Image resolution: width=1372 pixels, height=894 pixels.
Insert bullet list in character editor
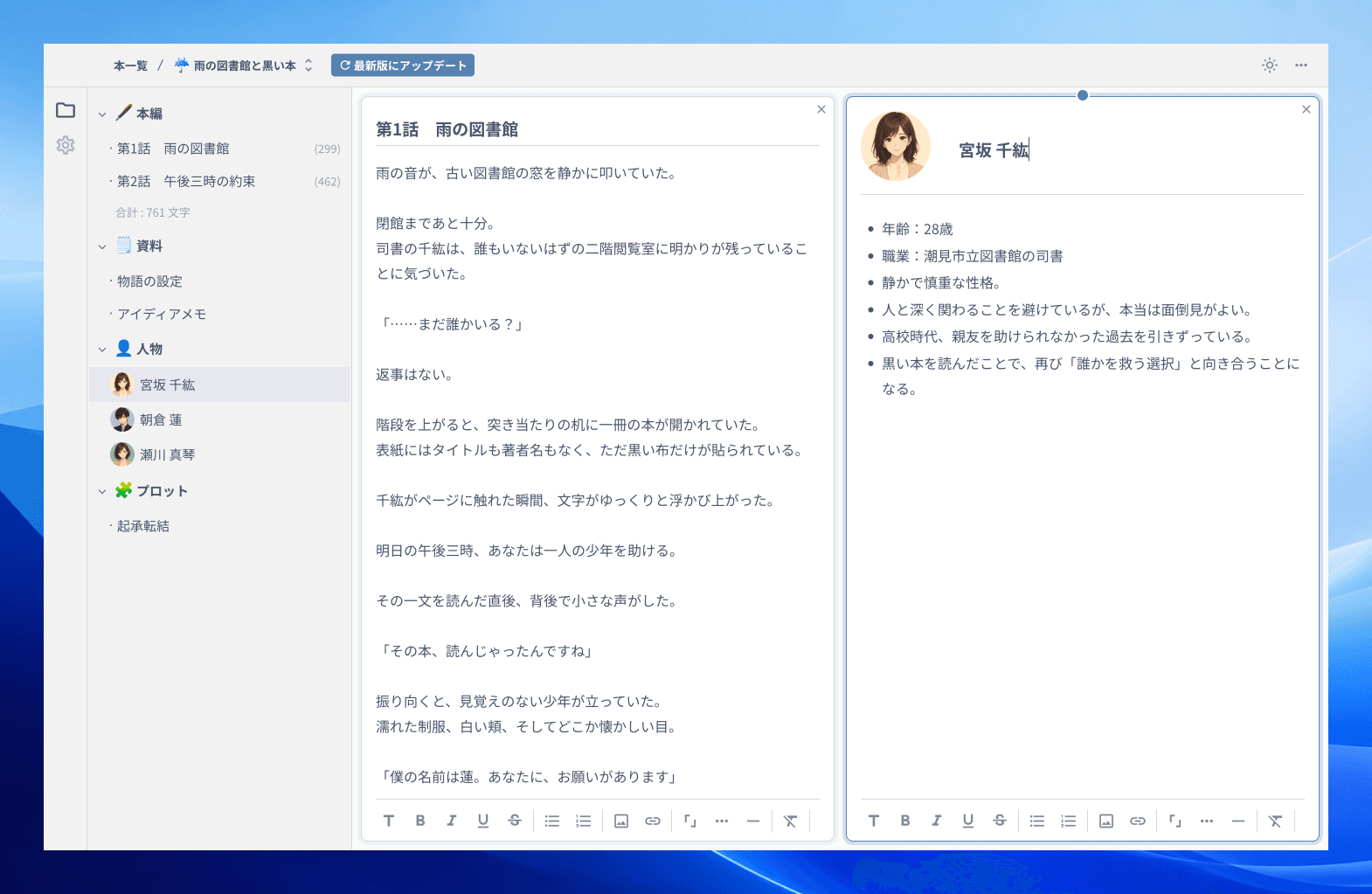1037,821
